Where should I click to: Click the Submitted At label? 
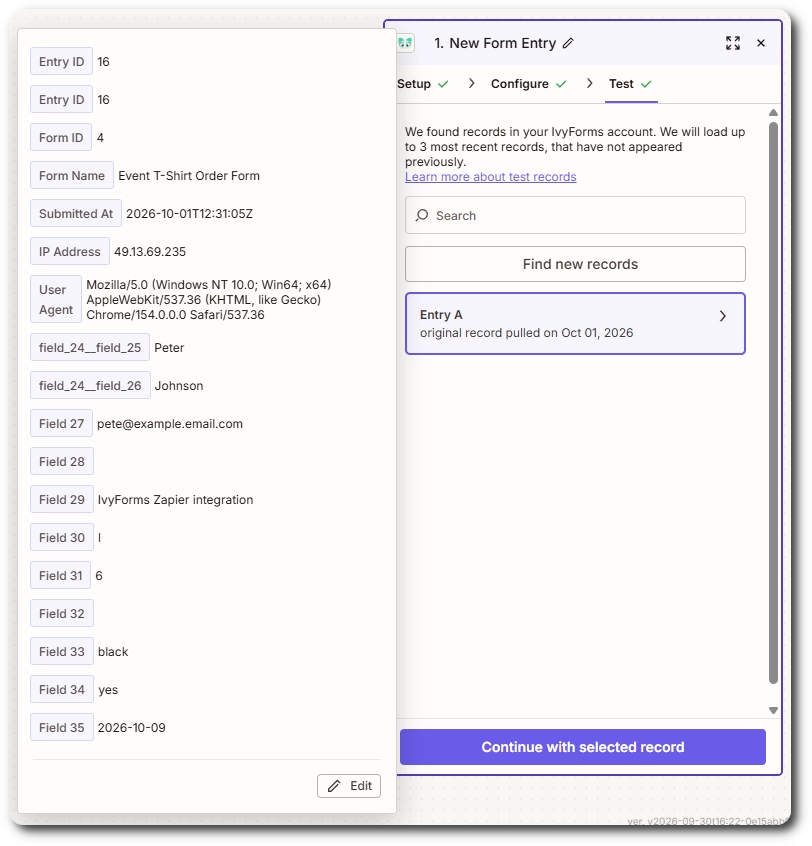pos(76,214)
